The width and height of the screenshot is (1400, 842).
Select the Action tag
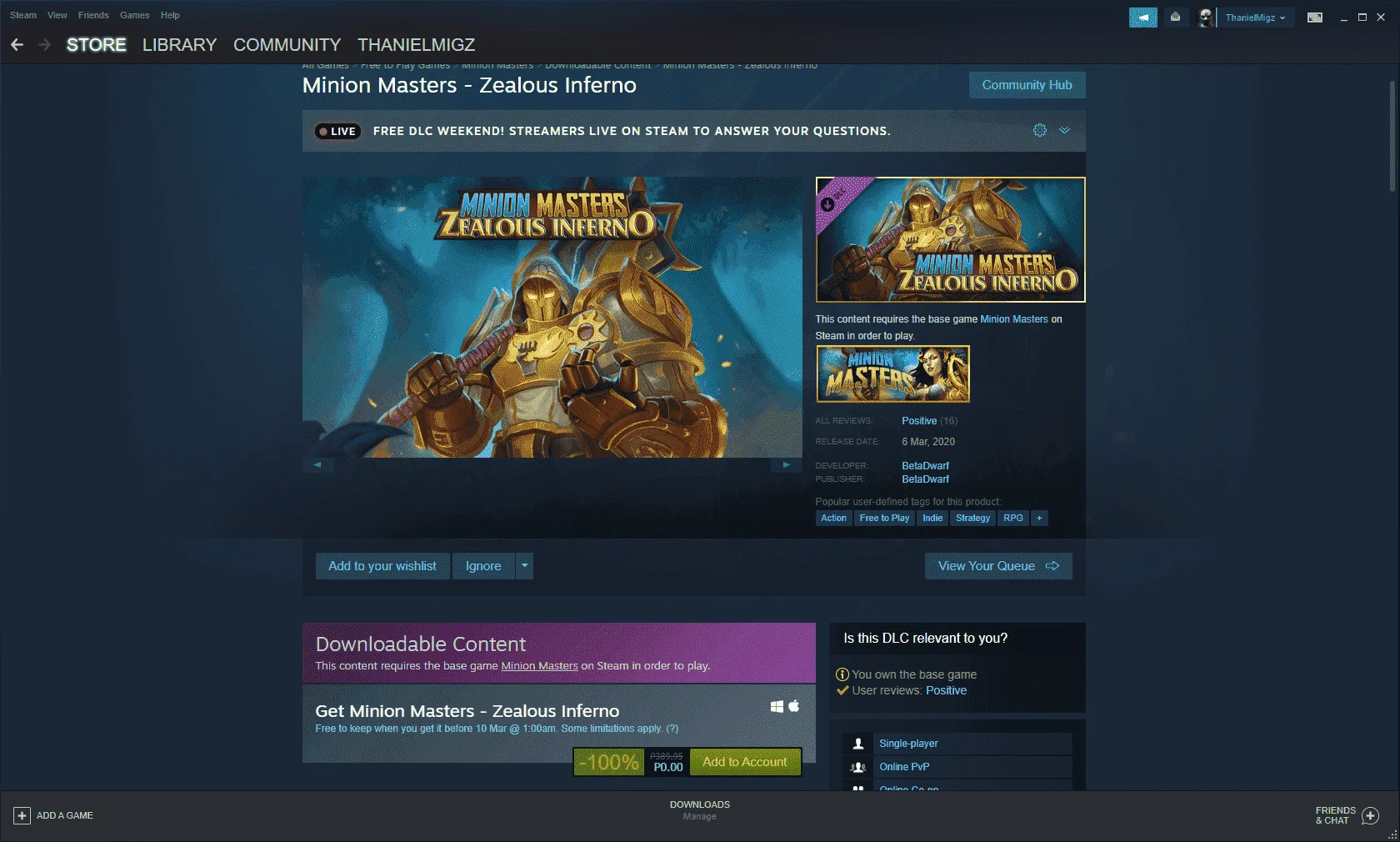[833, 519]
